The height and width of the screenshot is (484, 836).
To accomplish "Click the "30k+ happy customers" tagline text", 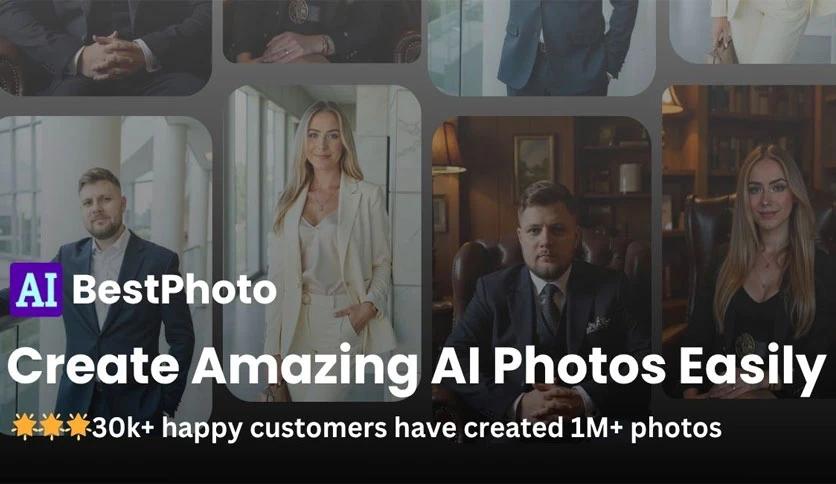I will [x=240, y=428].
